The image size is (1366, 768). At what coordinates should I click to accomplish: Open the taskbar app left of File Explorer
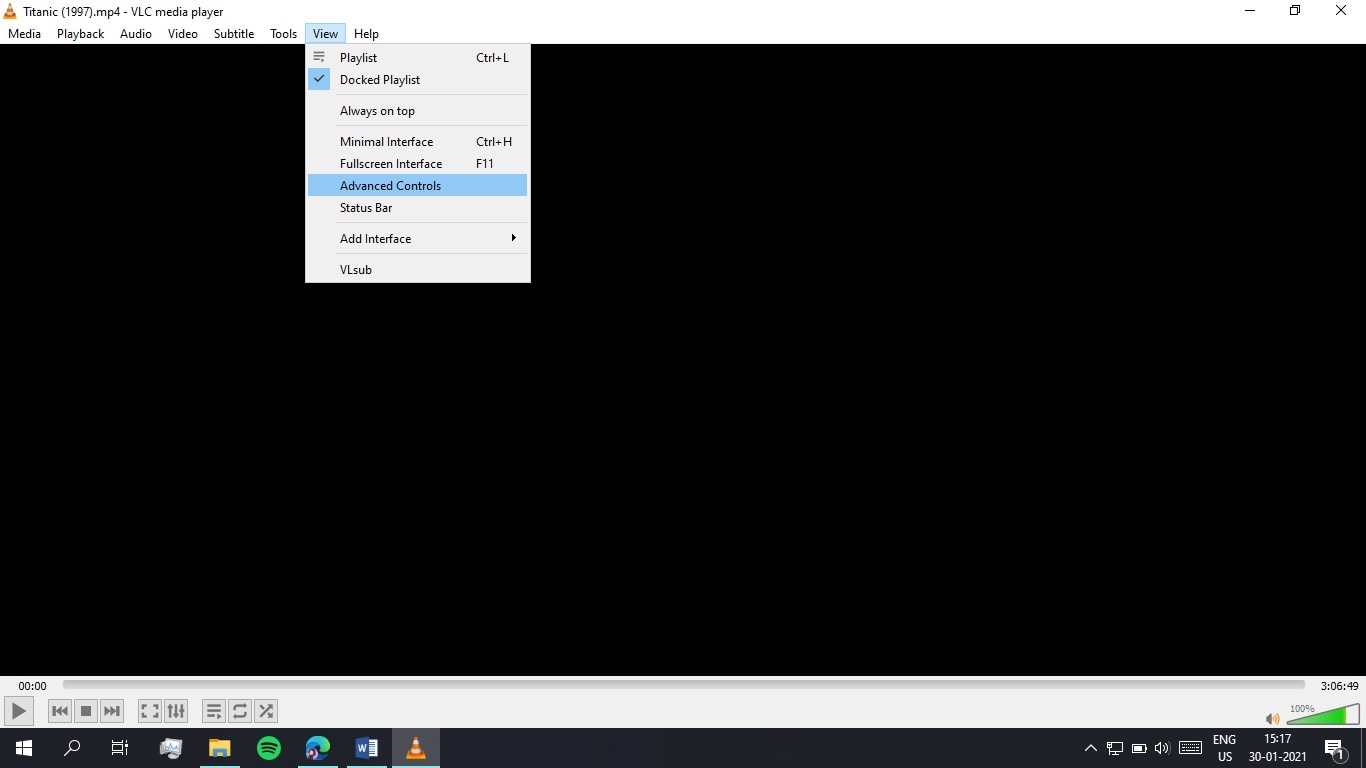pos(171,748)
